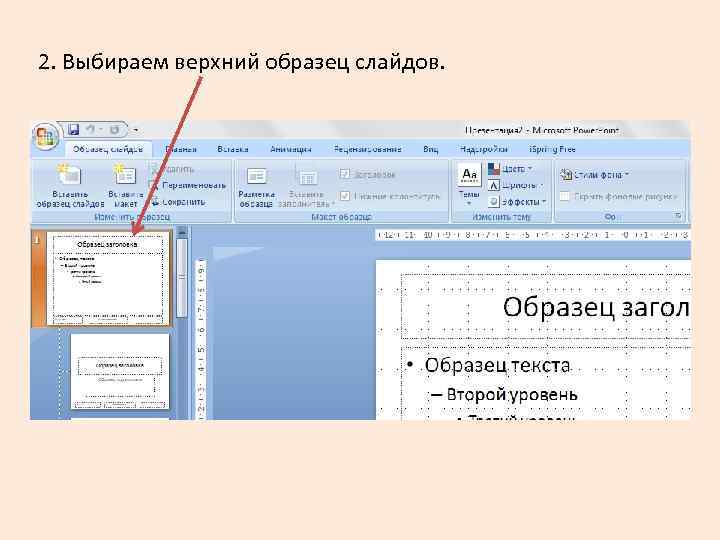Click the horizontal ruler above slide
Image resolution: width=720 pixels, height=540 pixels.
pos(533,235)
